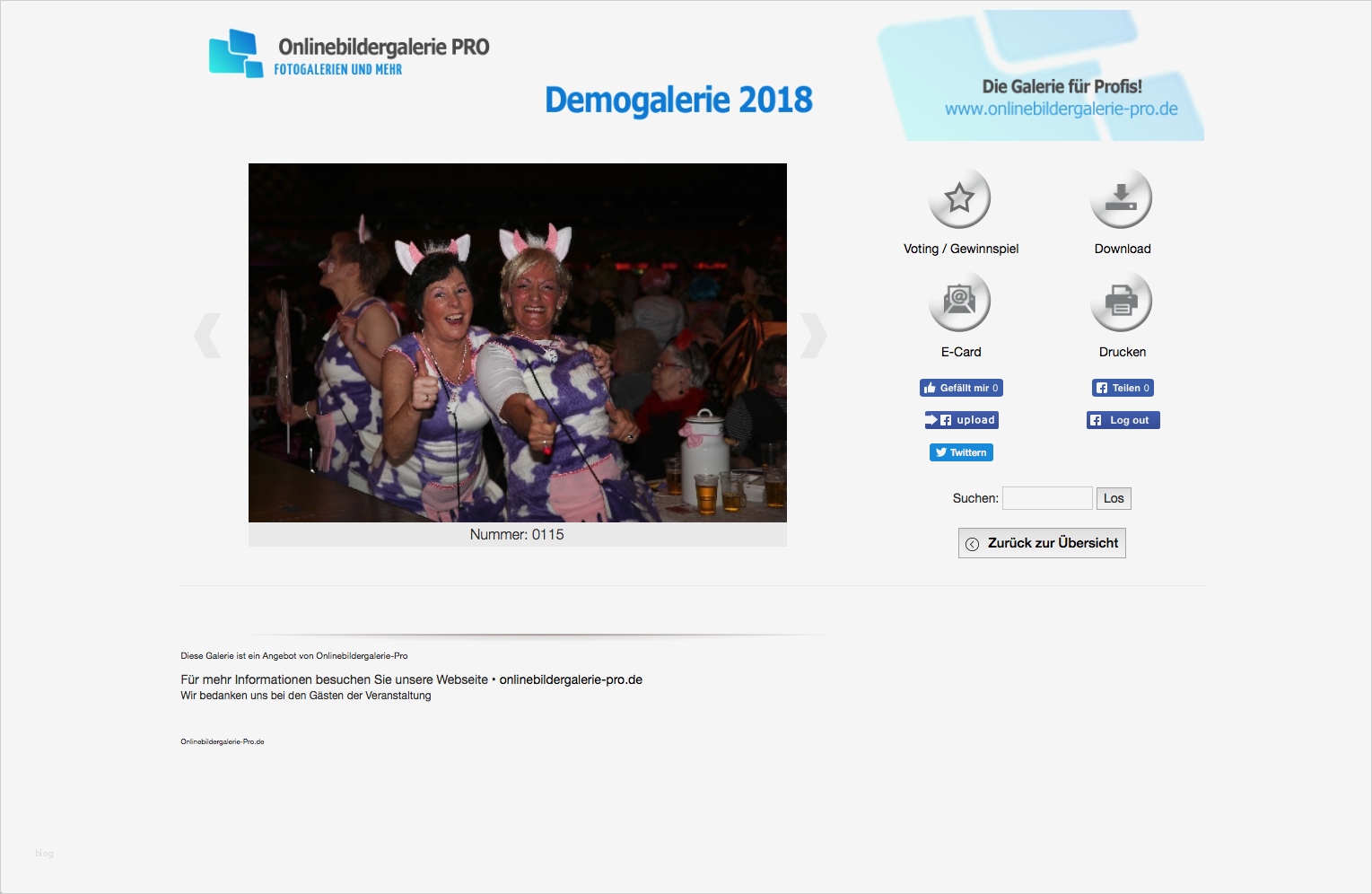Open the Drucken printer icon
Image resolution: width=1372 pixels, height=894 pixels.
(x=1121, y=302)
